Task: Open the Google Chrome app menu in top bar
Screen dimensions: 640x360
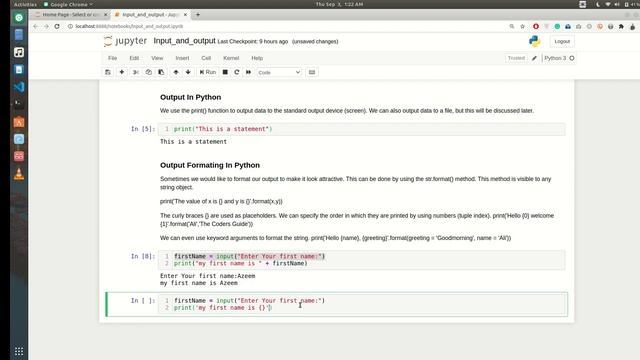Action: [x=68, y=4]
